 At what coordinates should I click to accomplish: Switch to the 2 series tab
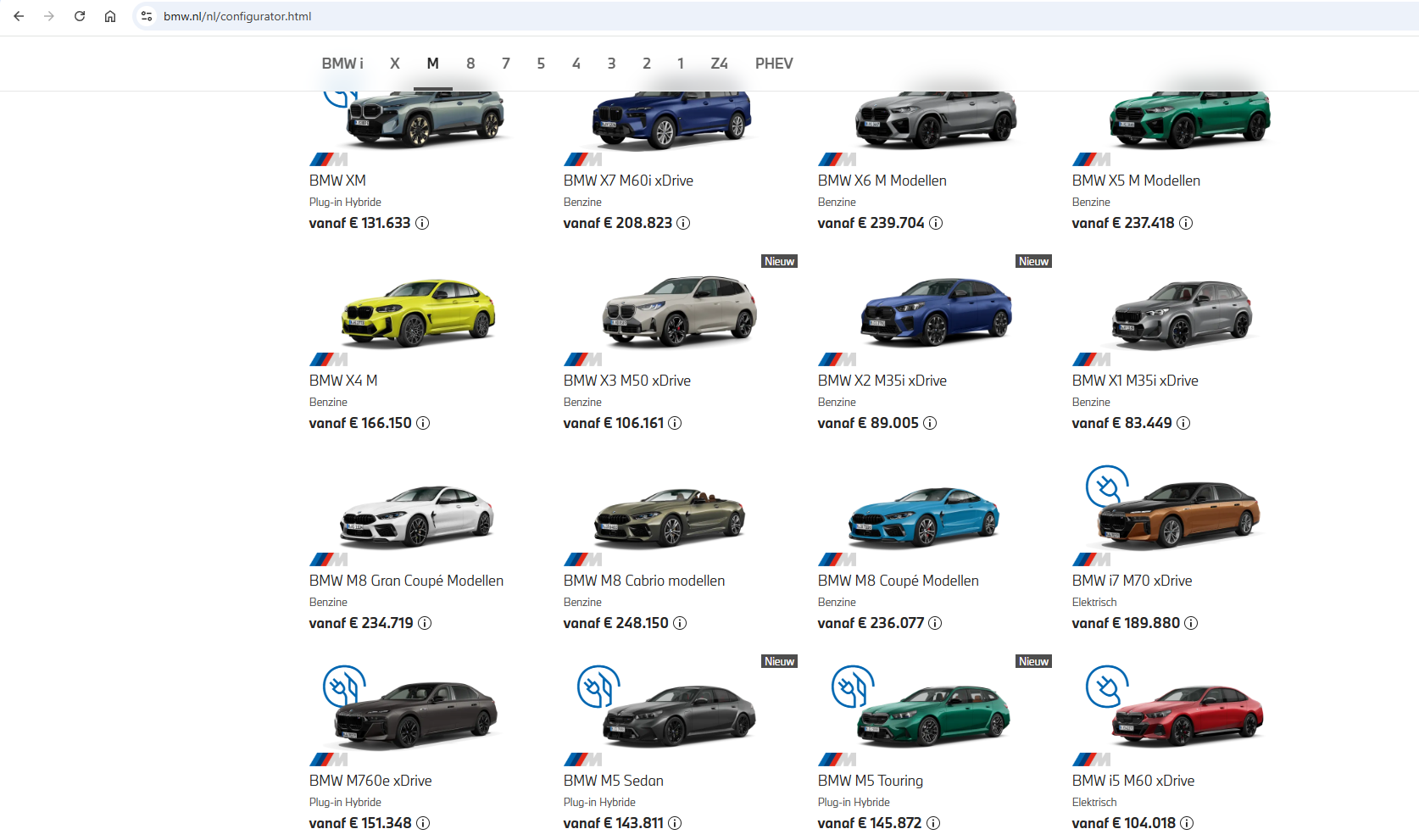pos(647,64)
